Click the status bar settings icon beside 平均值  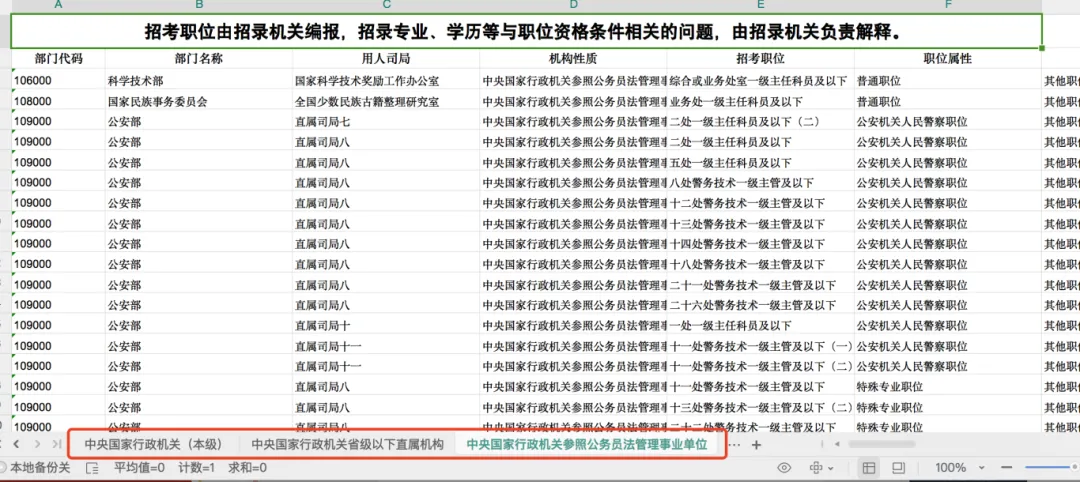click(x=92, y=468)
